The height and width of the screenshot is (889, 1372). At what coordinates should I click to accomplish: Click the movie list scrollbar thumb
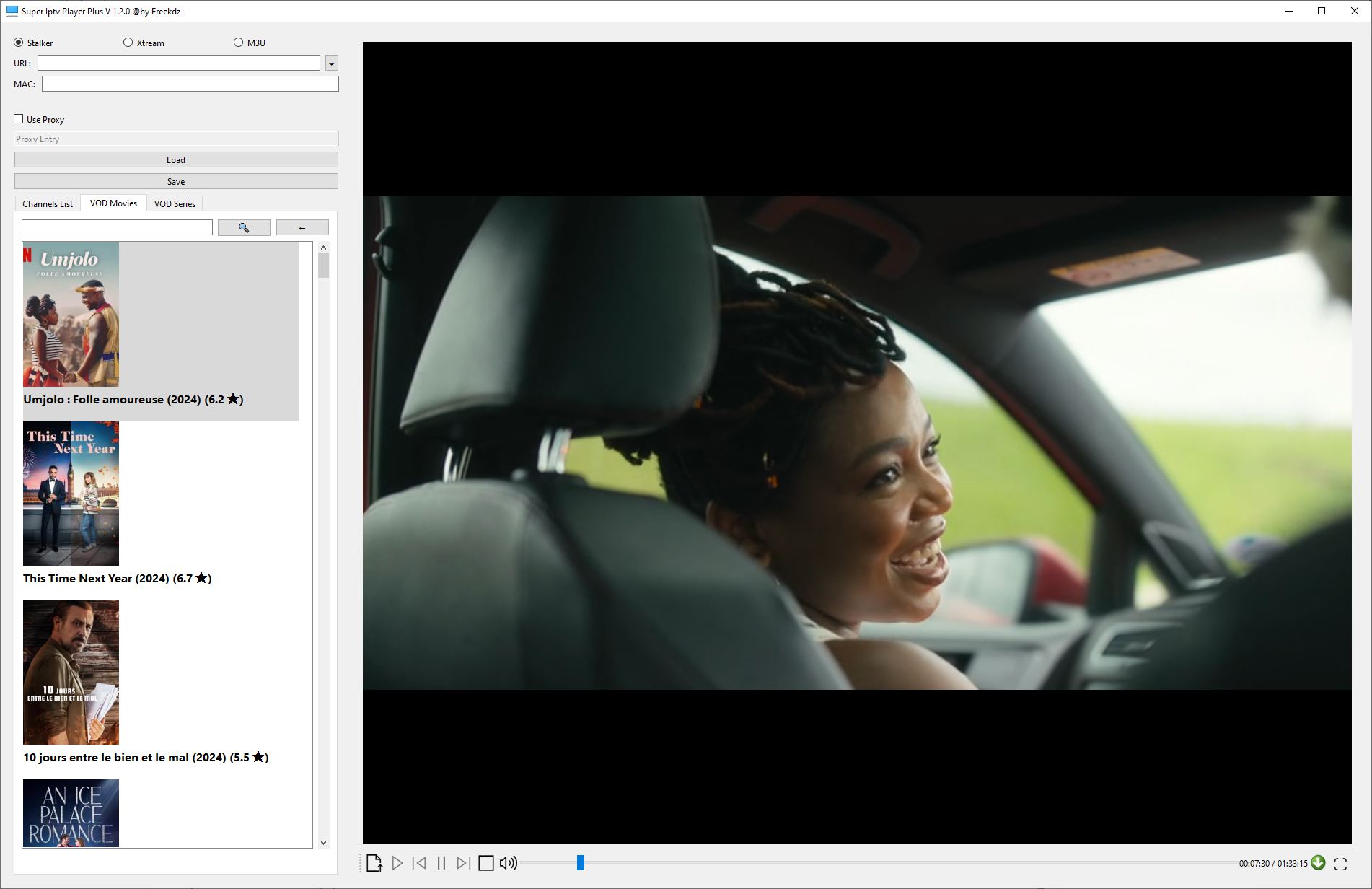[323, 266]
